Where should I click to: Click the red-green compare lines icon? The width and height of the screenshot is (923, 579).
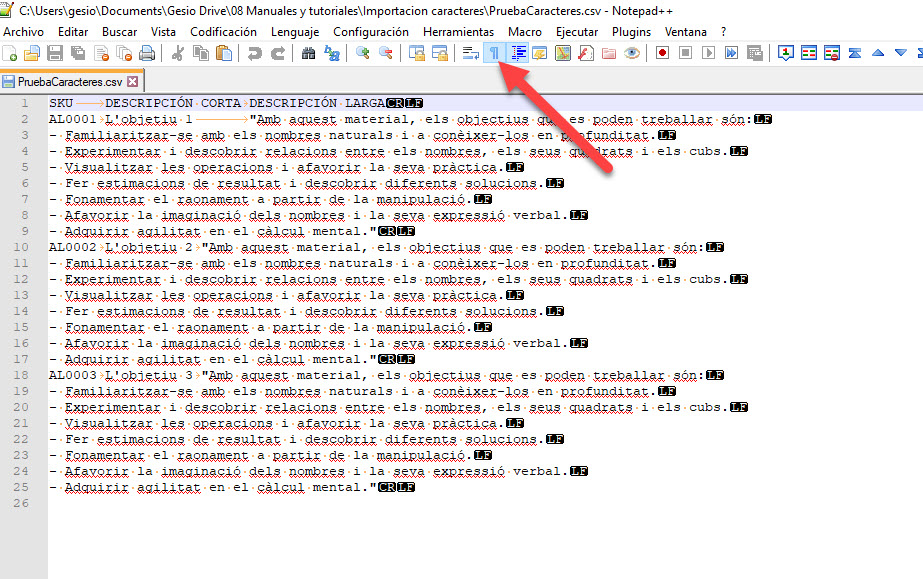[809, 54]
